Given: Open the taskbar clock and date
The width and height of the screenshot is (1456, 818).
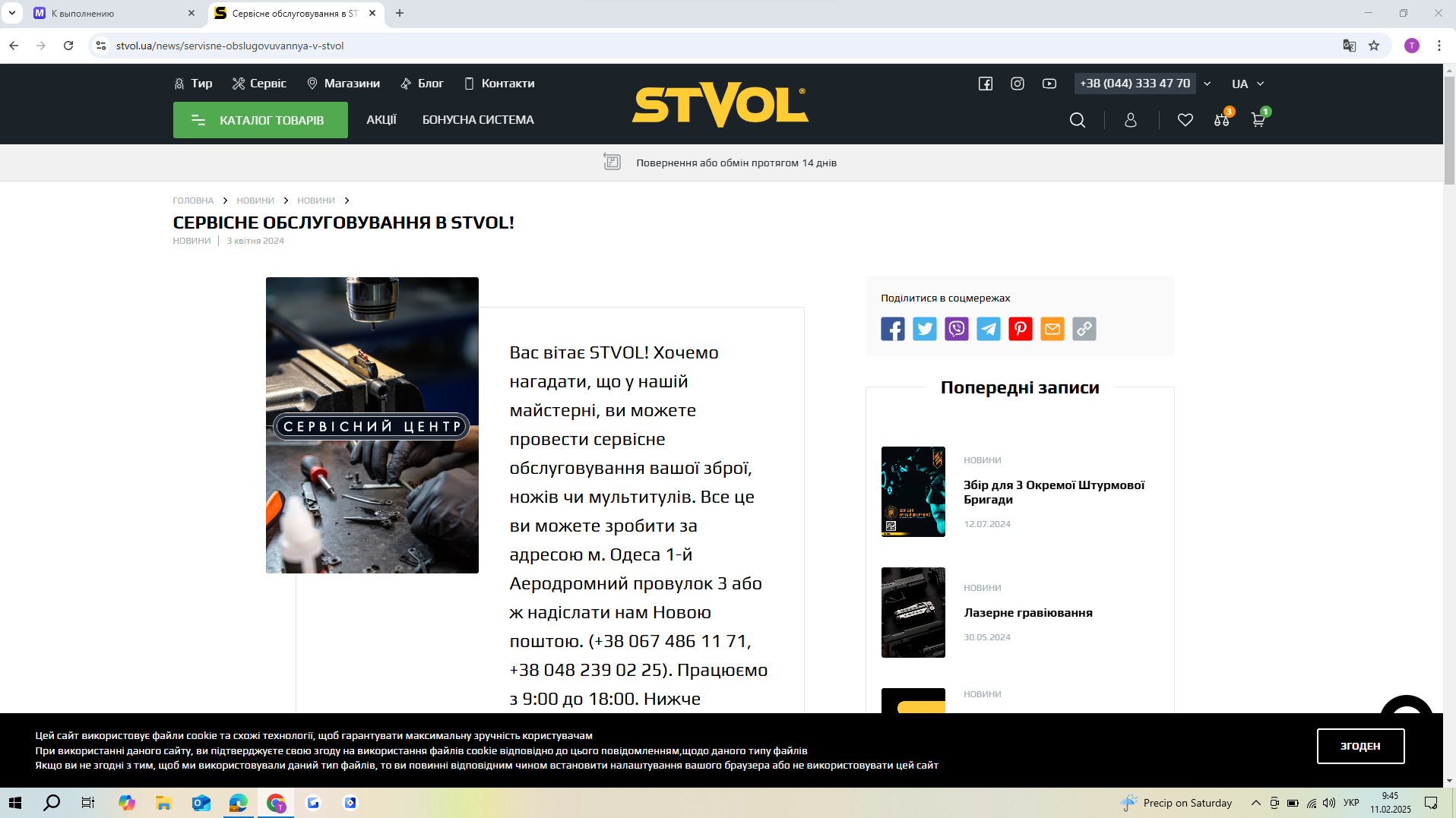Looking at the screenshot, I should click(x=1391, y=803).
